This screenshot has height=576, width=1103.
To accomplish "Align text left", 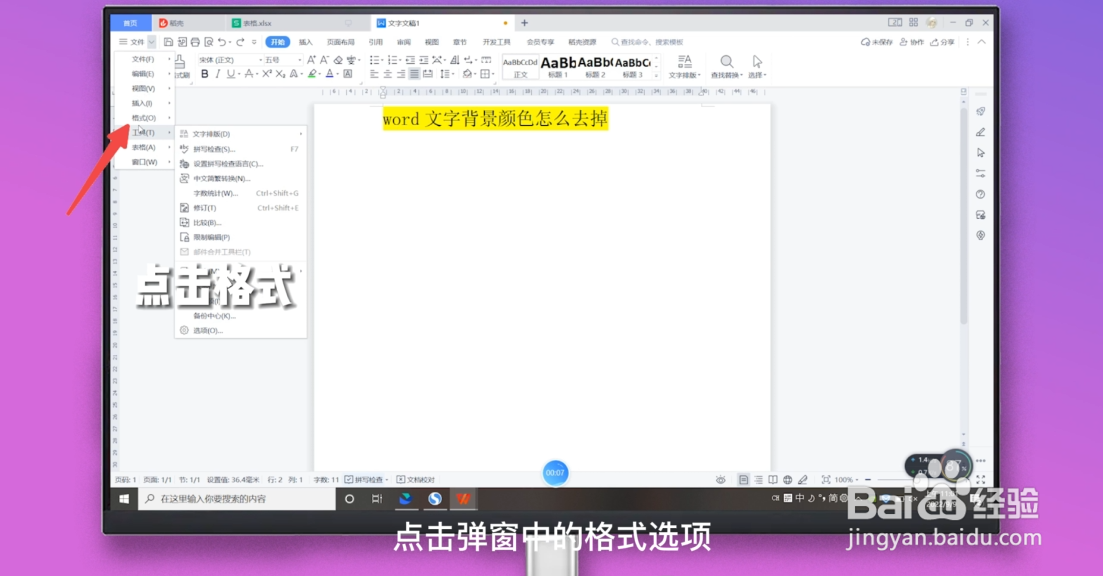I will pyautogui.click(x=374, y=74).
